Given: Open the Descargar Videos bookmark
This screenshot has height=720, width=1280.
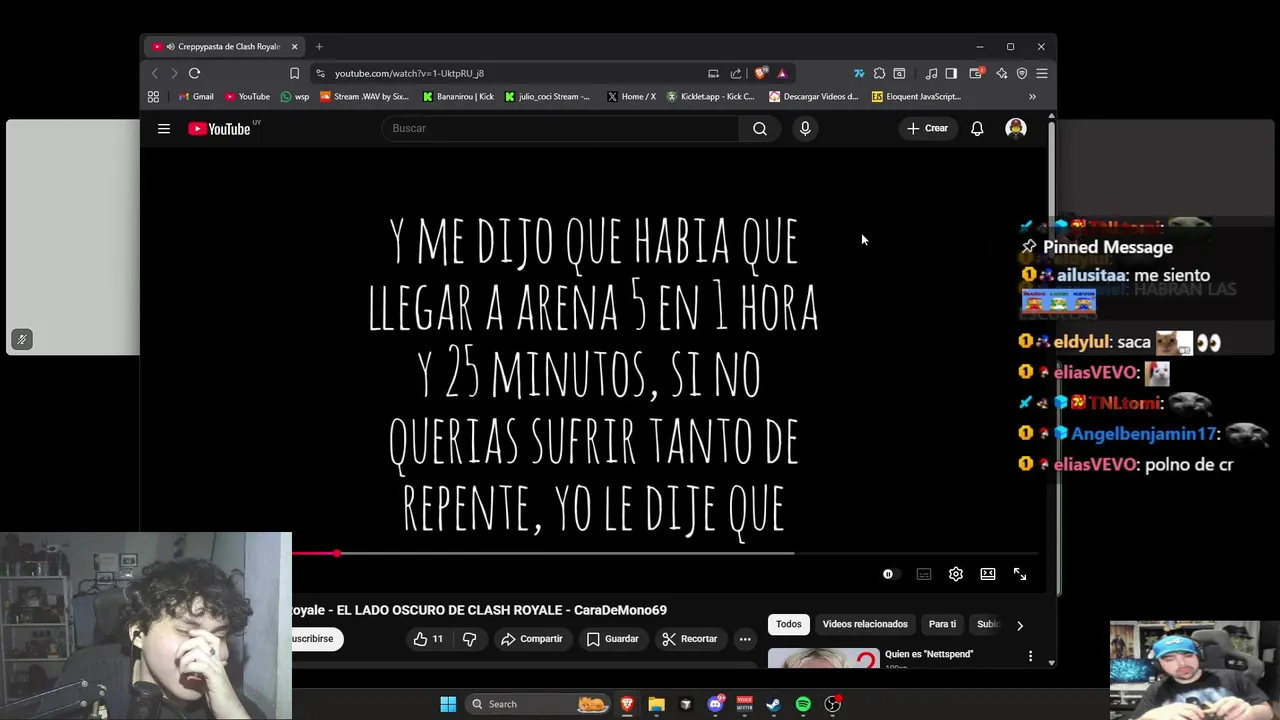Looking at the screenshot, I should pyautogui.click(x=813, y=97).
